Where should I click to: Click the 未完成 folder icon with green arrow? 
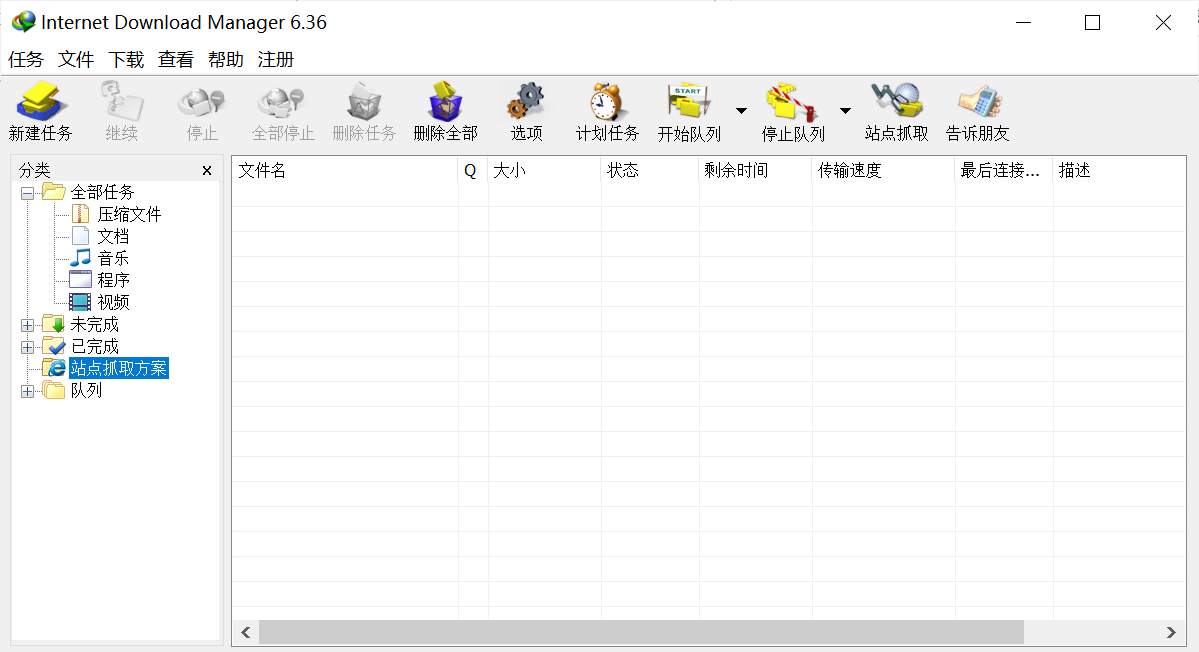coord(54,324)
